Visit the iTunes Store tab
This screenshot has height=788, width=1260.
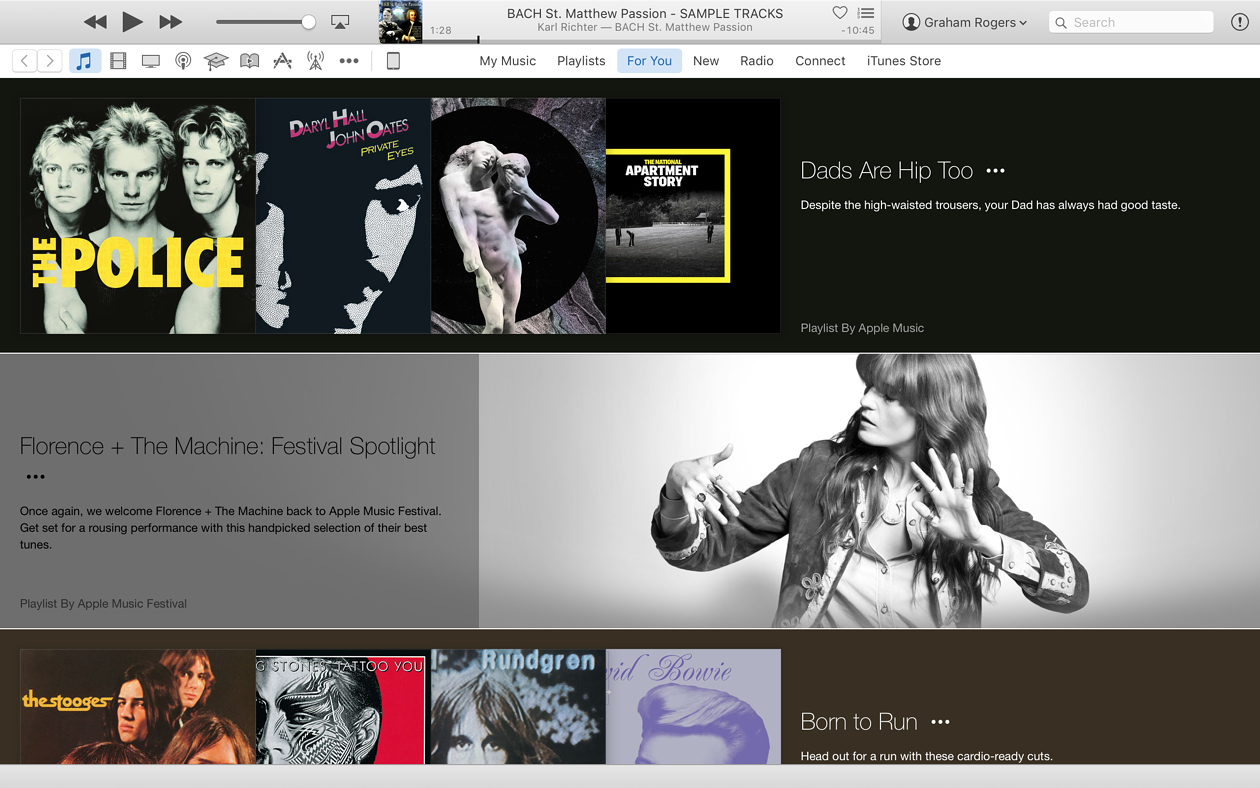coord(904,61)
